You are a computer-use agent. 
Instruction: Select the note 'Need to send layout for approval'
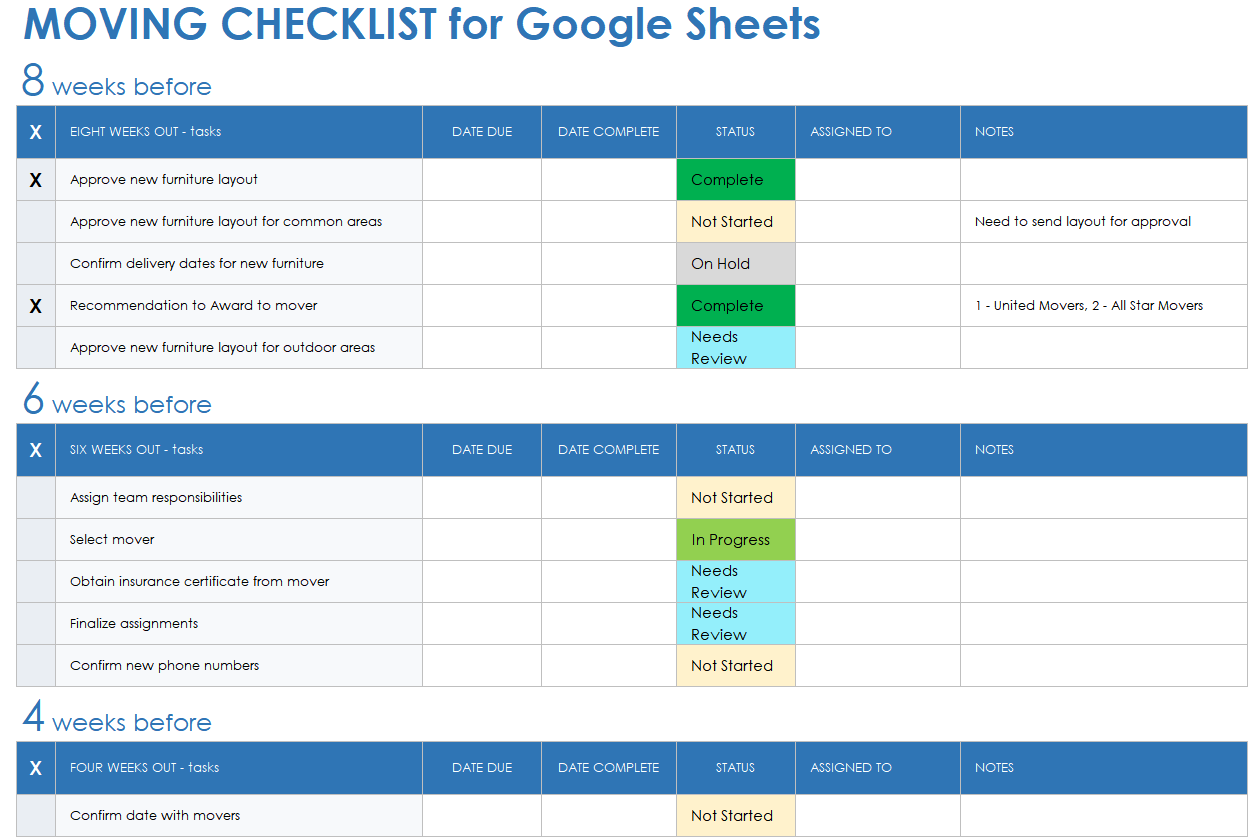[1082, 222]
